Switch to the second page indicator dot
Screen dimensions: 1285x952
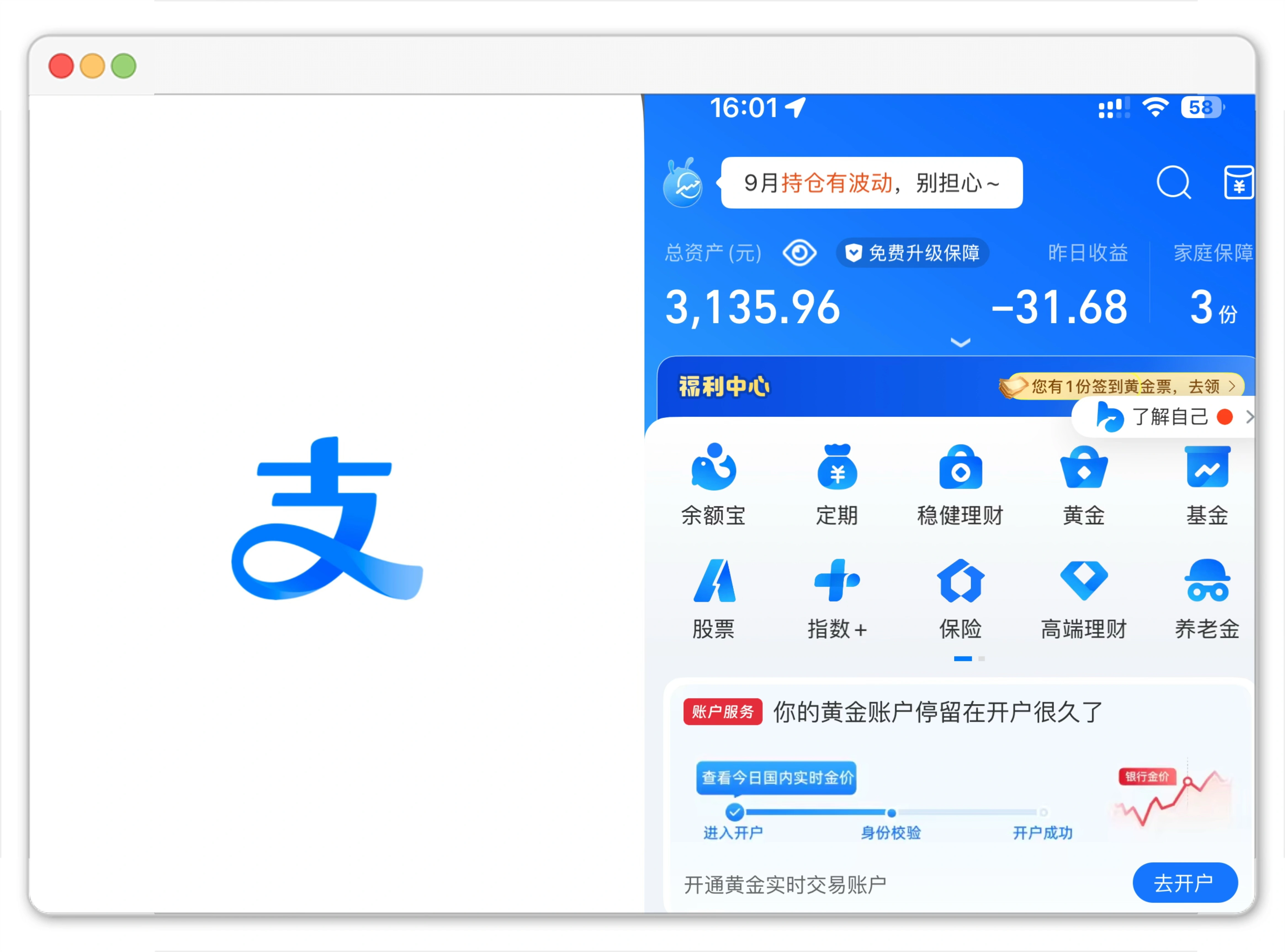pyautogui.click(x=981, y=658)
